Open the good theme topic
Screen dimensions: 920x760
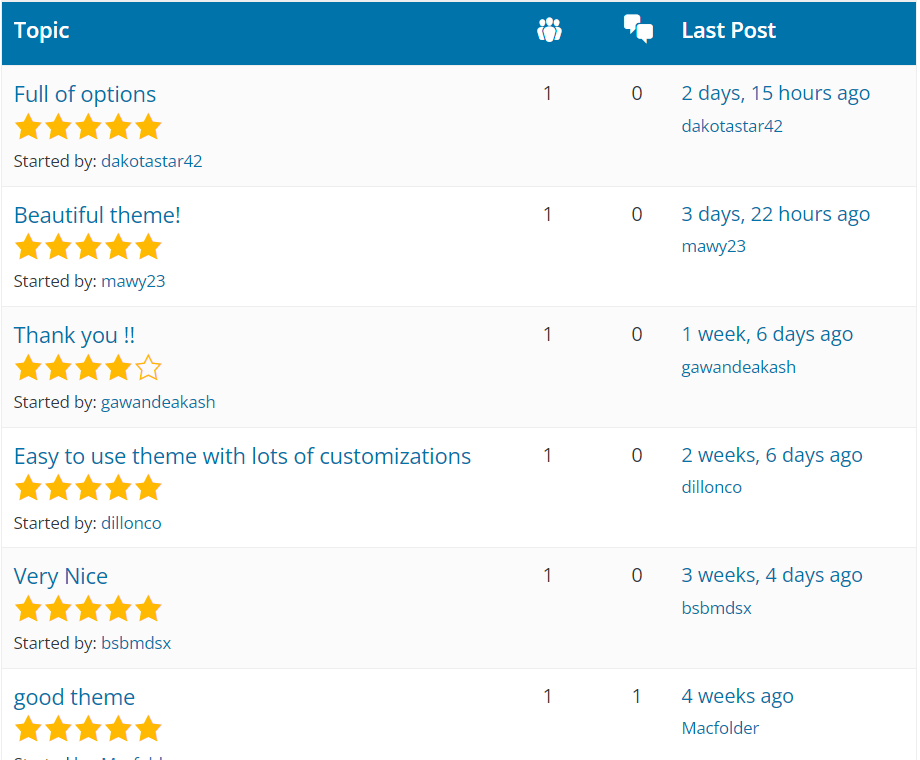74,697
